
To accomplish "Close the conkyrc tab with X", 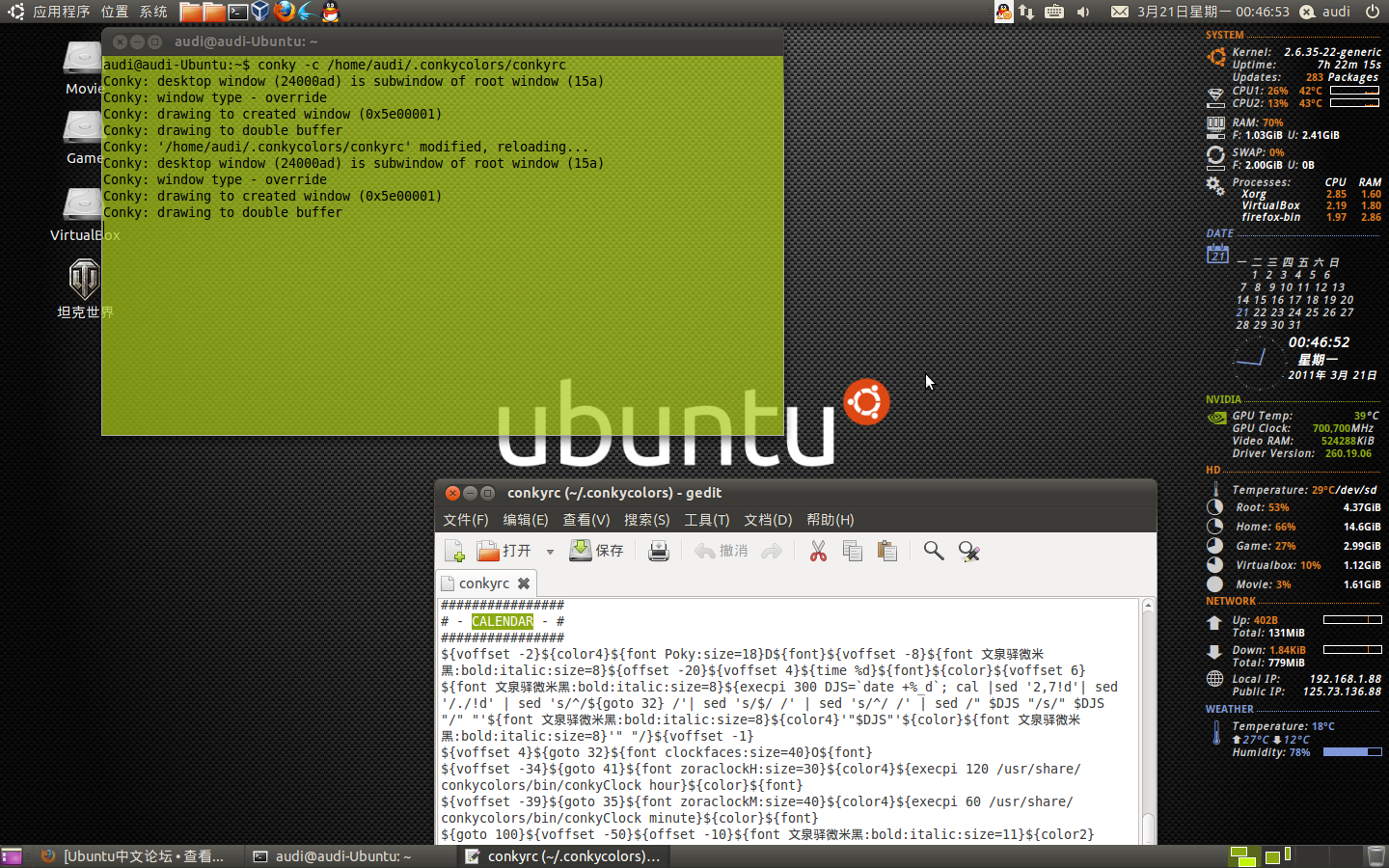I will tap(524, 583).
